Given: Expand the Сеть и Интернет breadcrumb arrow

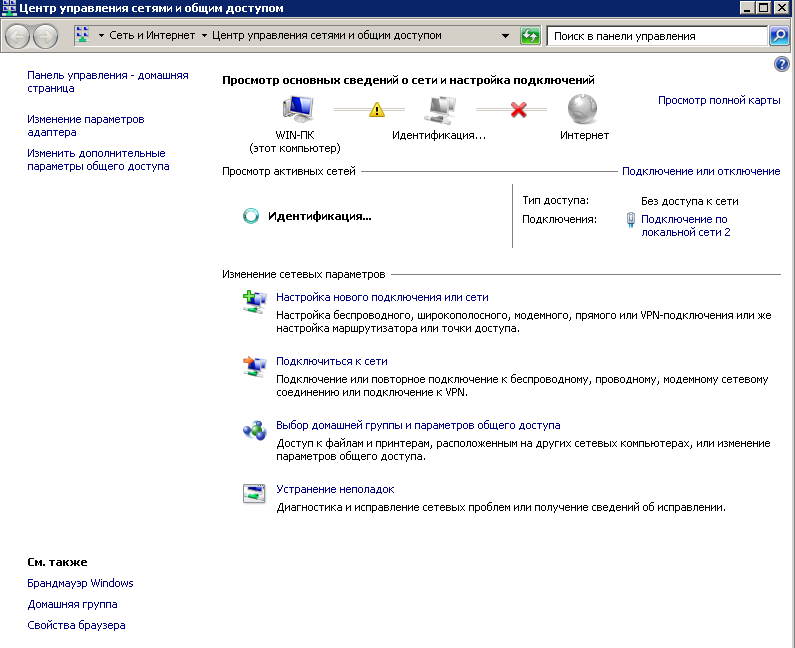Looking at the screenshot, I should [x=205, y=36].
